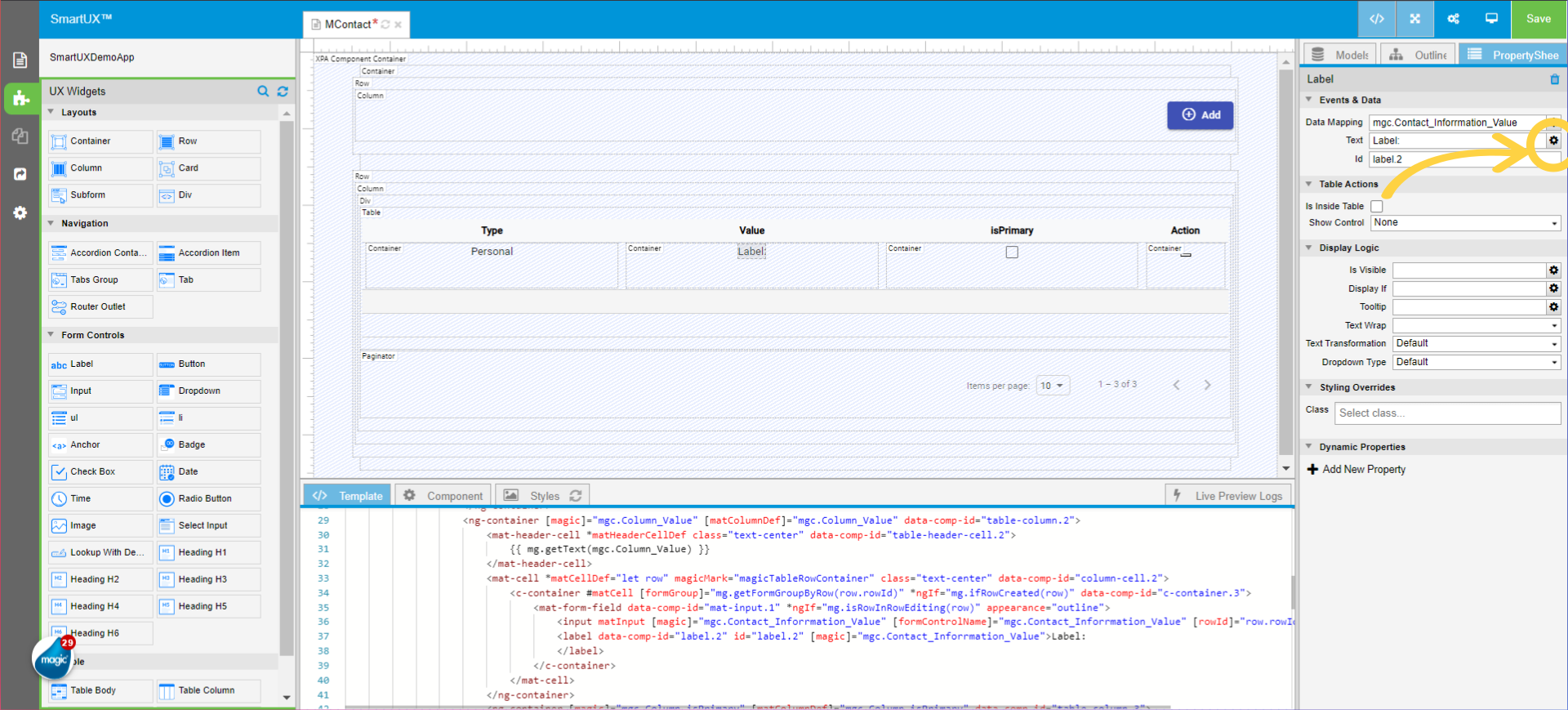This screenshot has height=710, width=1568.
Task: Open the Text Transformation dropdown
Action: (x=1477, y=344)
